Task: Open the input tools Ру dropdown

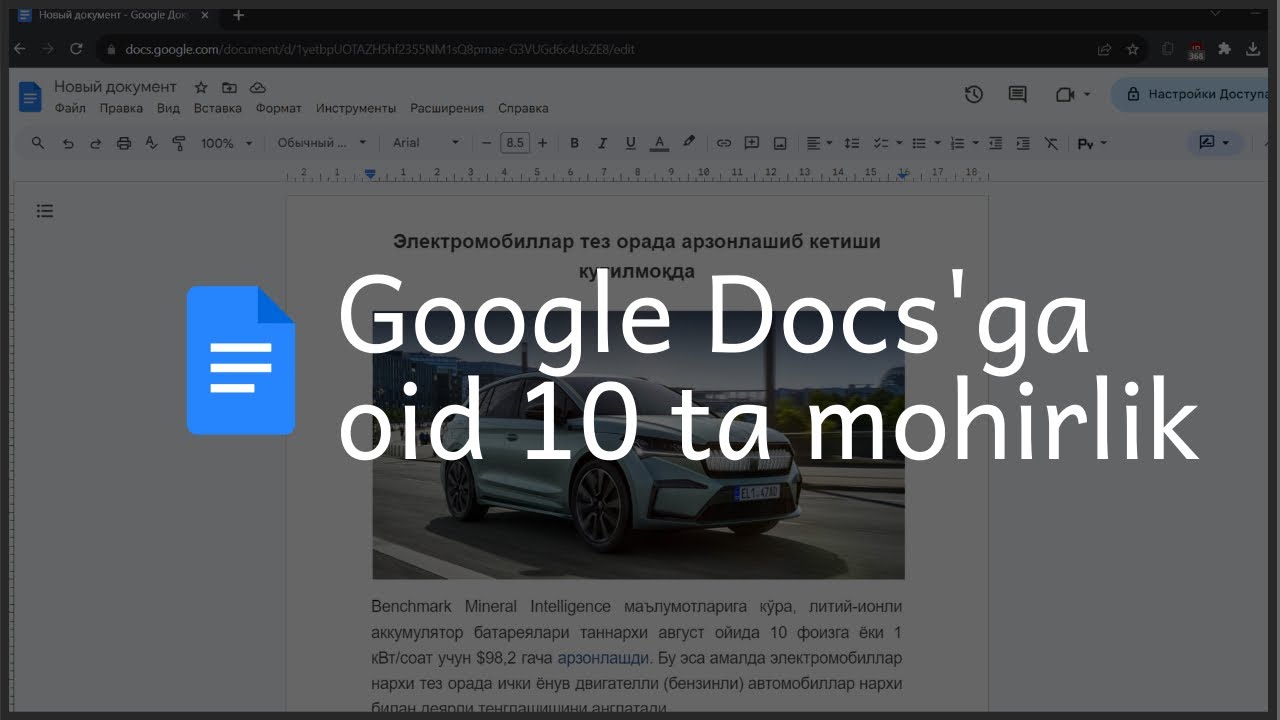Action: 1092,143
